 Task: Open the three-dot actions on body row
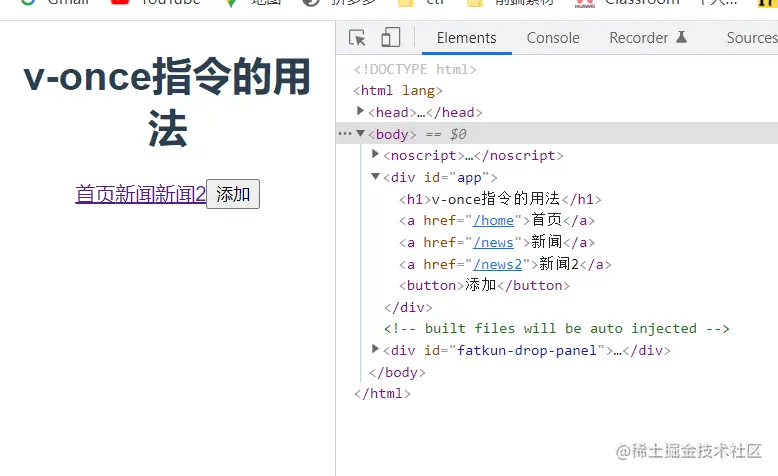click(x=344, y=134)
